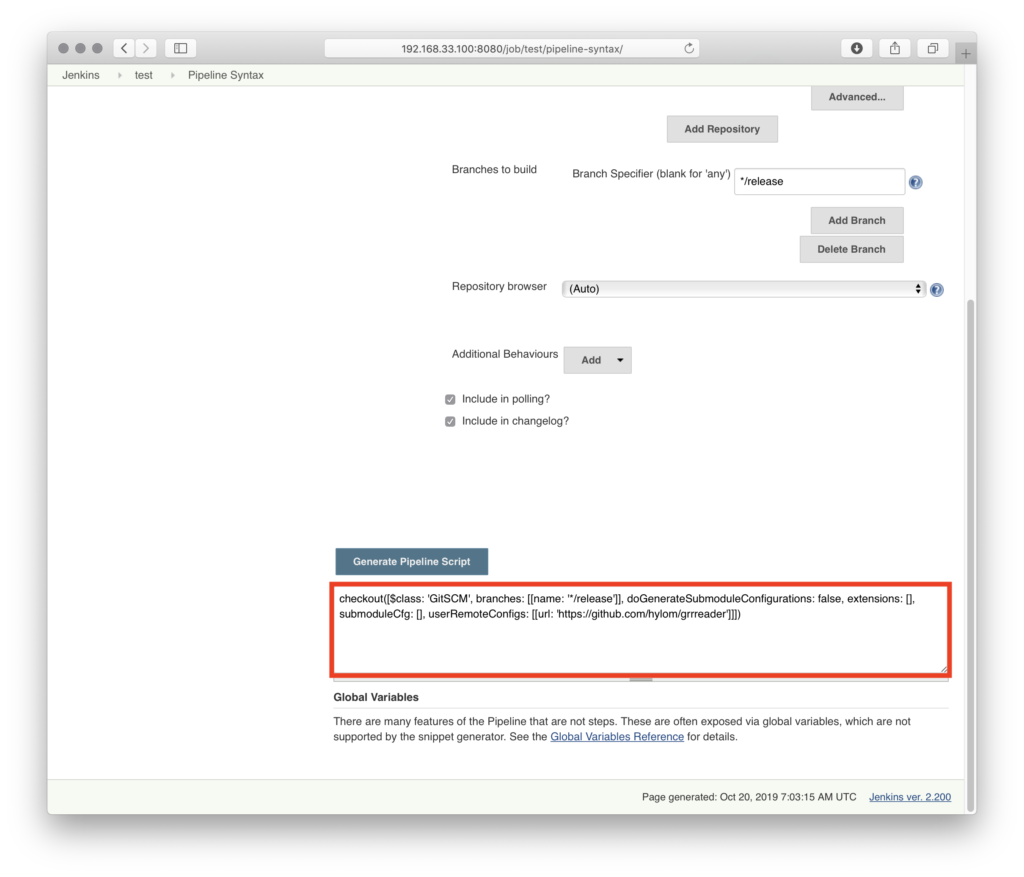Show all tabs with the tab overview icon
Viewport: 1024px width, 877px height.
(933, 48)
